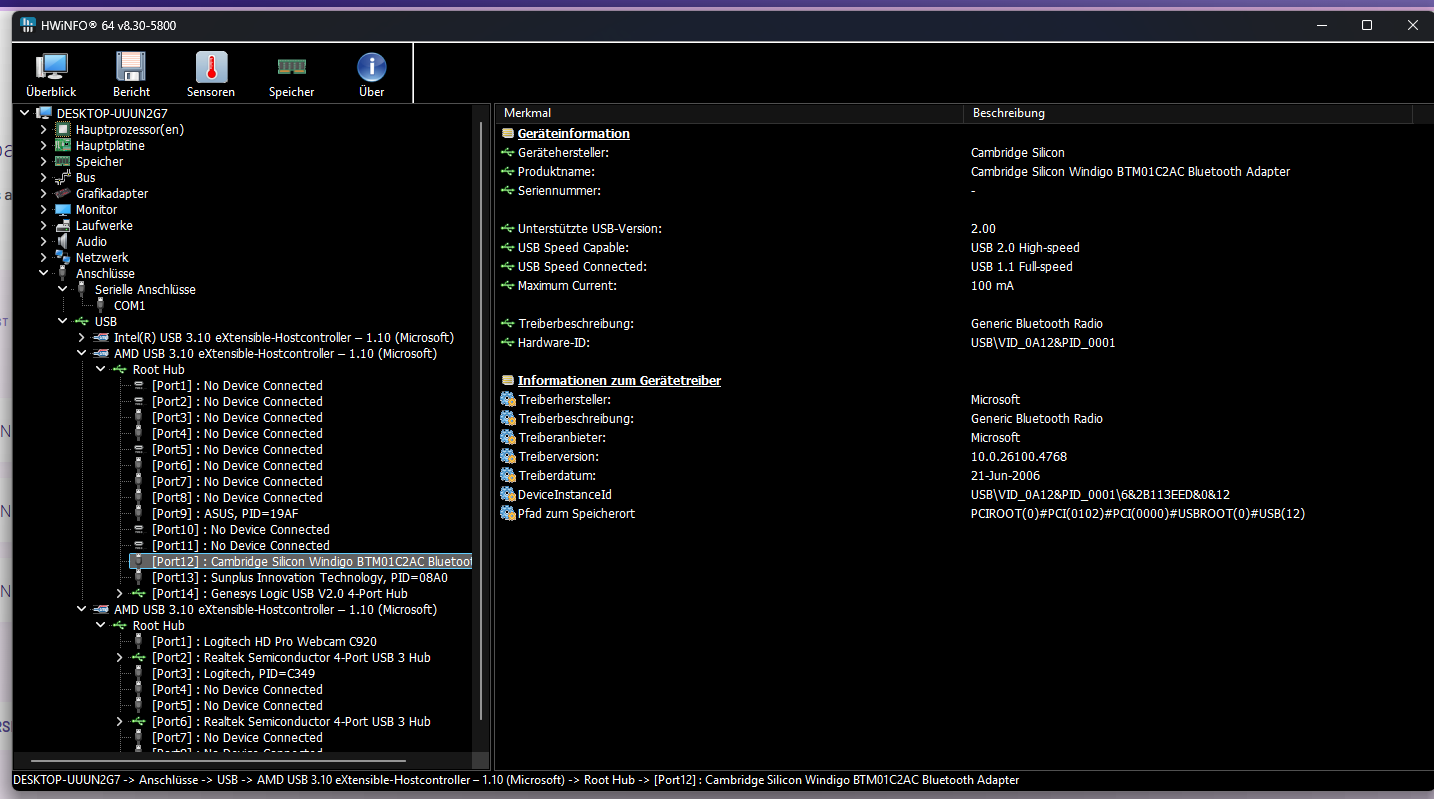Collapse the Serielle Anschlüsse node

[62, 289]
